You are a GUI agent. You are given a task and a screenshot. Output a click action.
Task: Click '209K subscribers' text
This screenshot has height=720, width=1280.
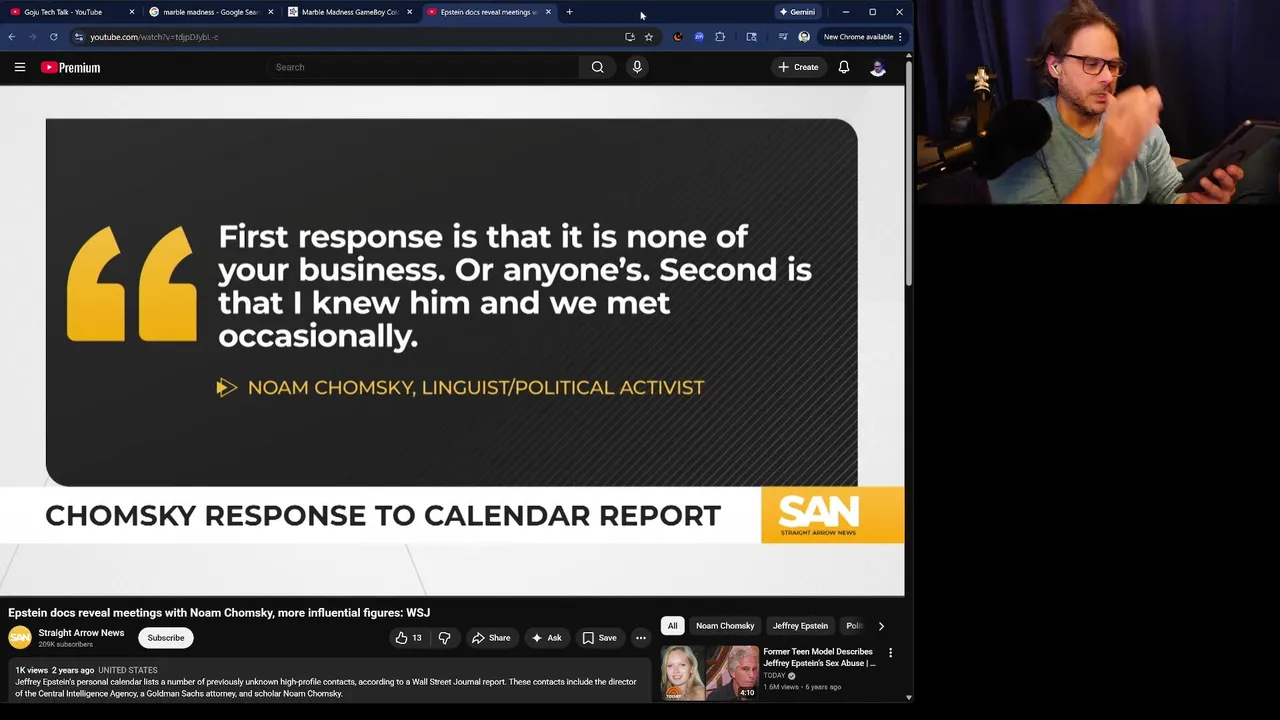65,645
